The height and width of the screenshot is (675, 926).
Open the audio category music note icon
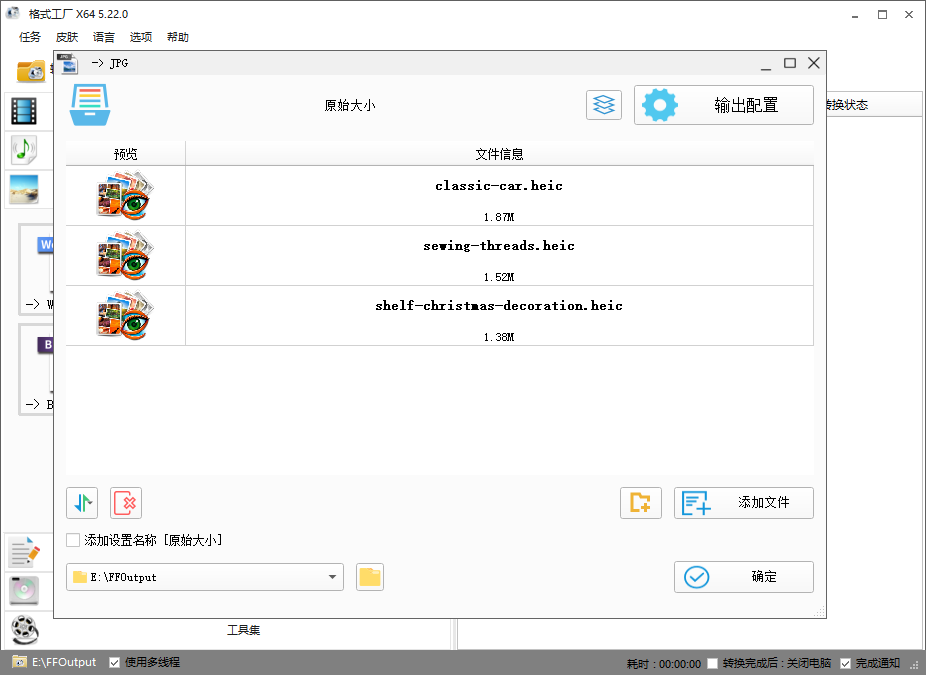24,150
